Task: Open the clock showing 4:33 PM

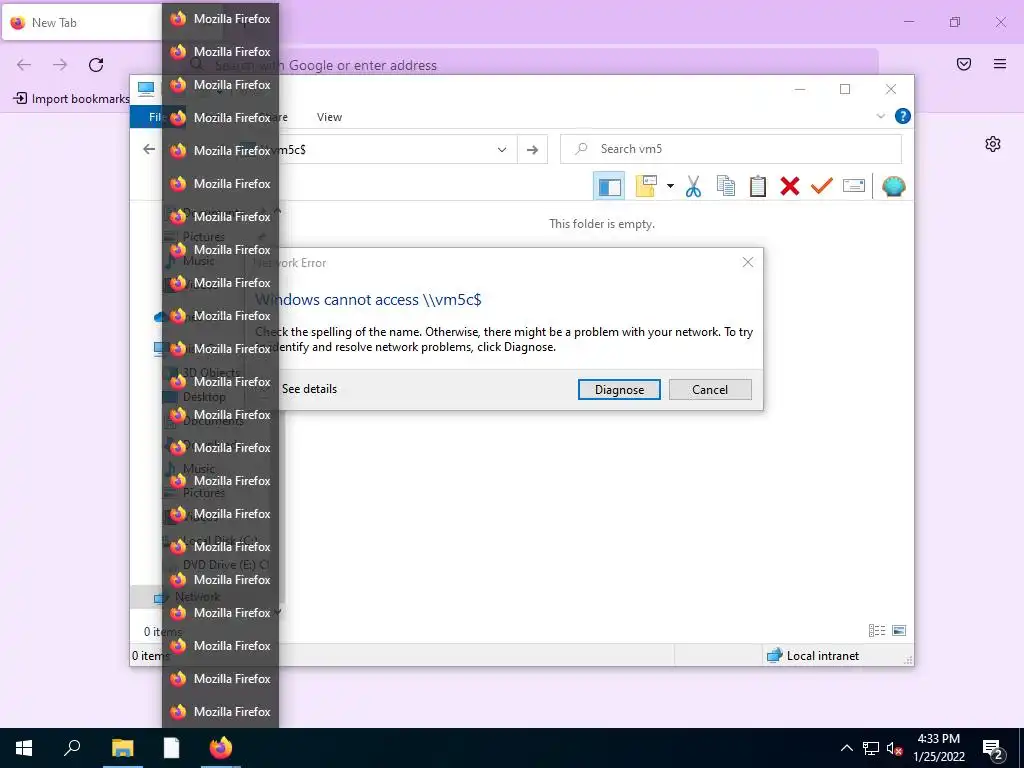Action: [939, 748]
